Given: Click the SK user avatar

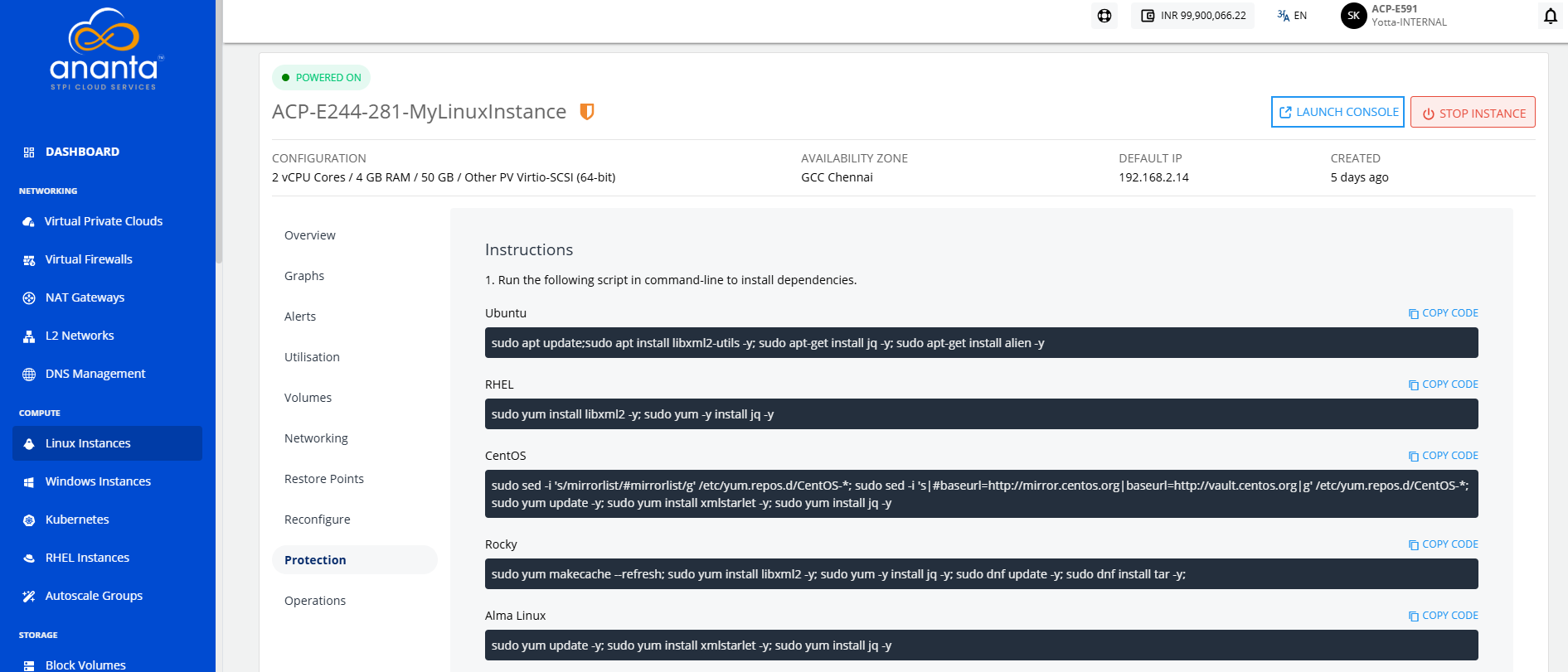Looking at the screenshot, I should (1353, 16).
